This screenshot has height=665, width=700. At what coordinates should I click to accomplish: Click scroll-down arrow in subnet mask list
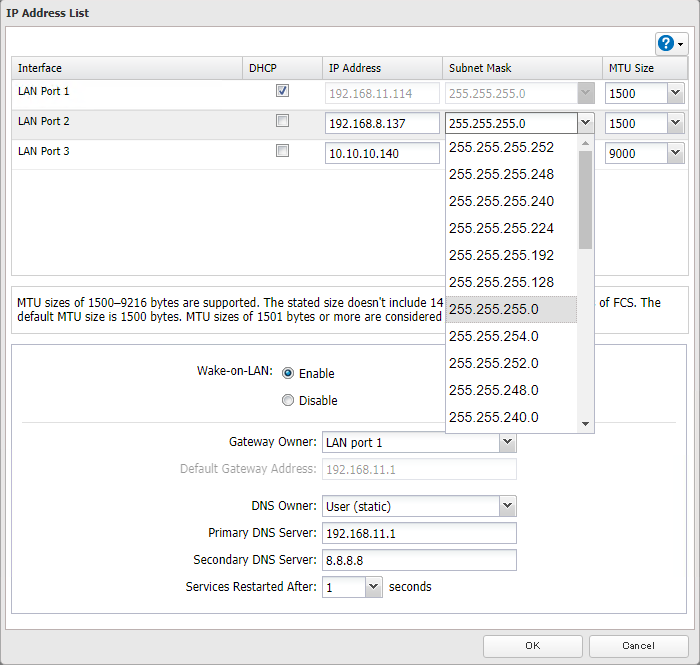pos(586,424)
